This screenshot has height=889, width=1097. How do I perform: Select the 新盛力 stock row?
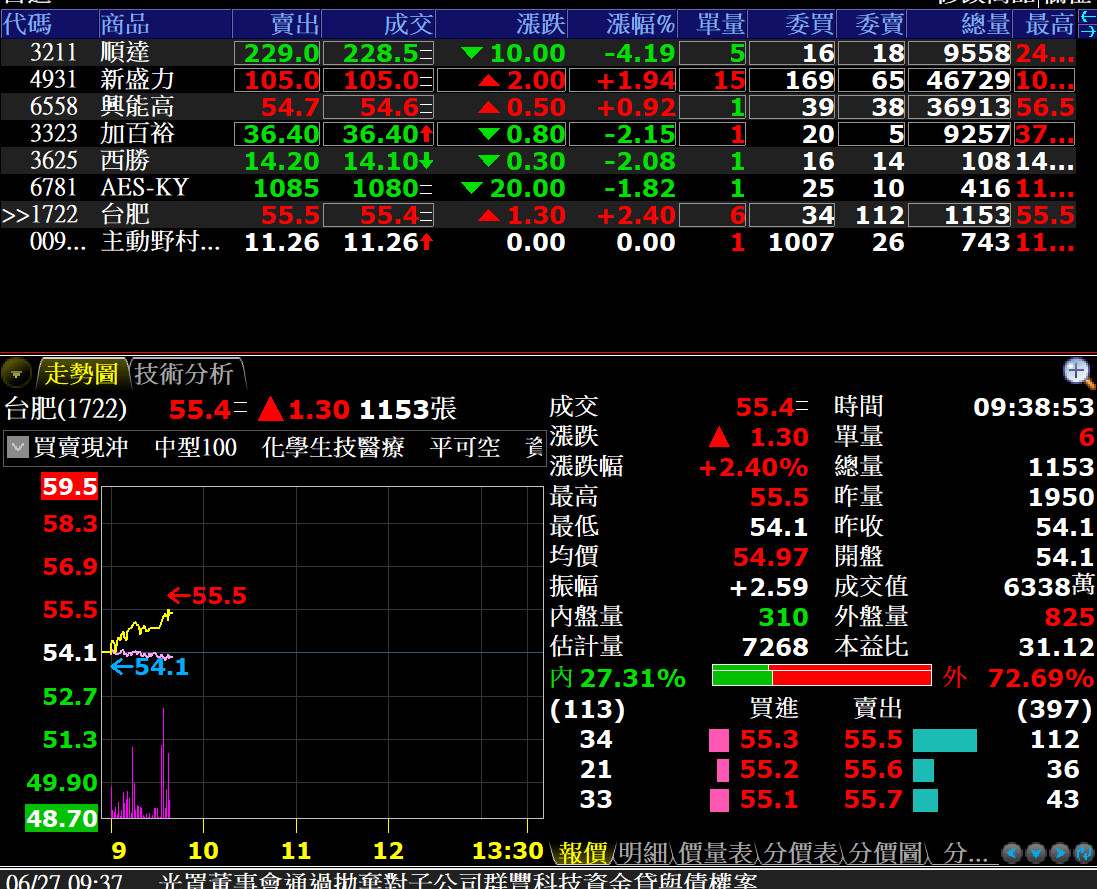138,80
